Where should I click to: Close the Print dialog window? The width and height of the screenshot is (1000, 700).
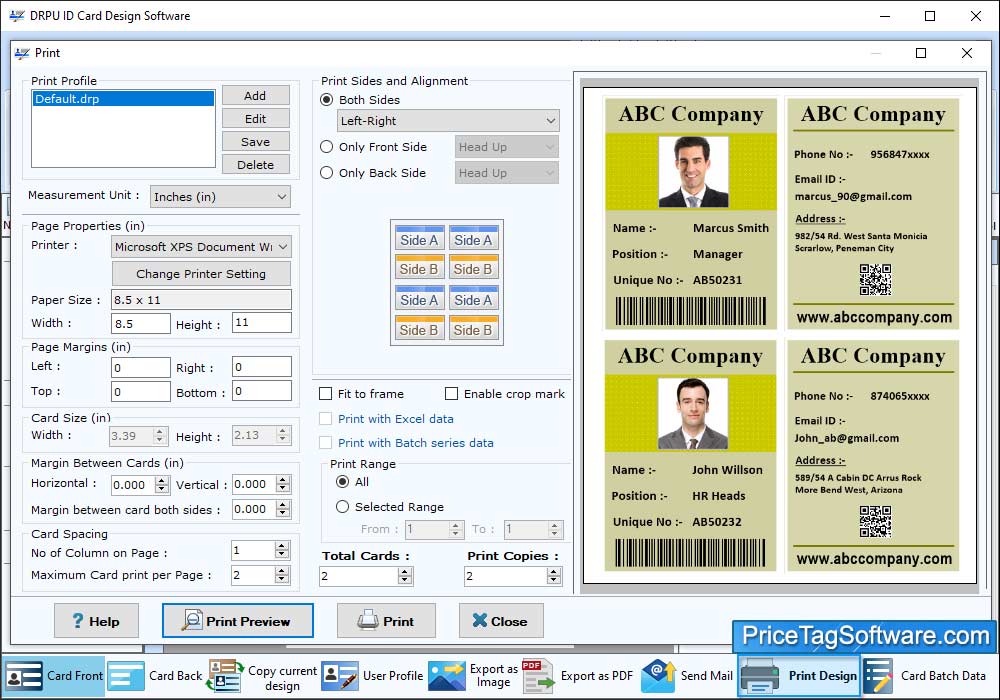click(x=967, y=53)
